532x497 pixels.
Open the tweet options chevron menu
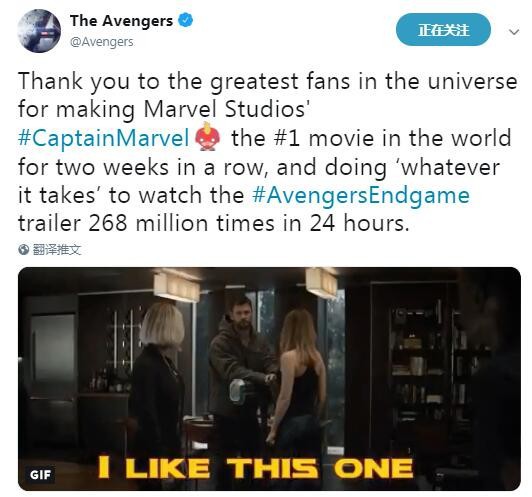(x=514, y=32)
